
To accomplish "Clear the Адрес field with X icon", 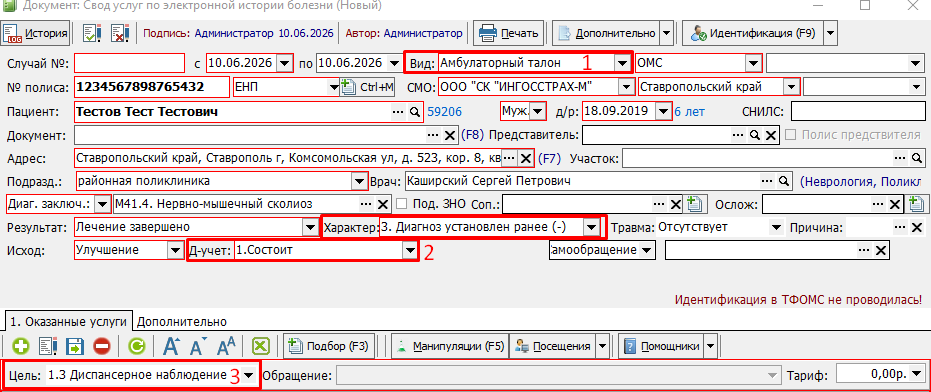I will (x=525, y=159).
